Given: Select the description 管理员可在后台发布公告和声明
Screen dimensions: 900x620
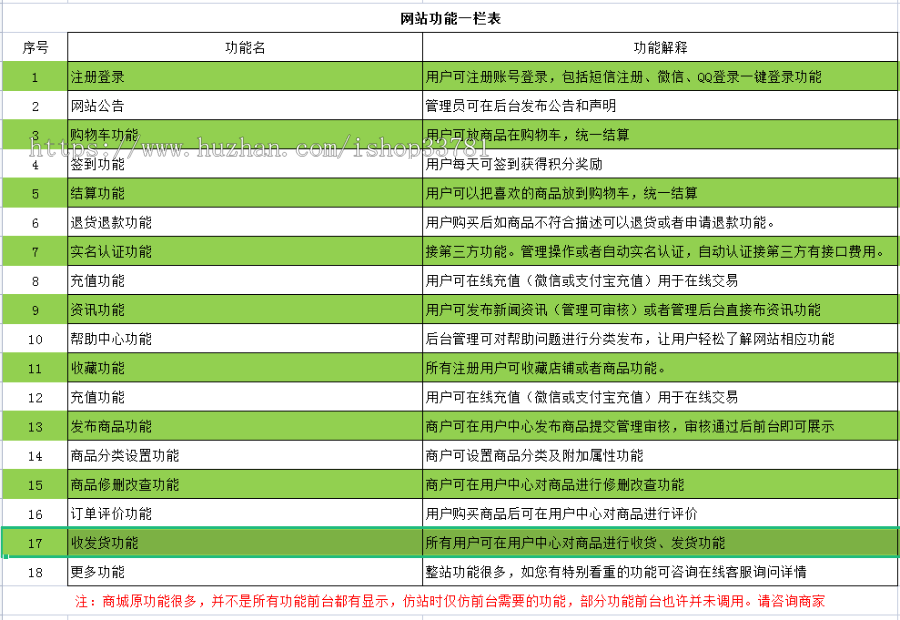Looking at the screenshot, I should tap(660, 106).
